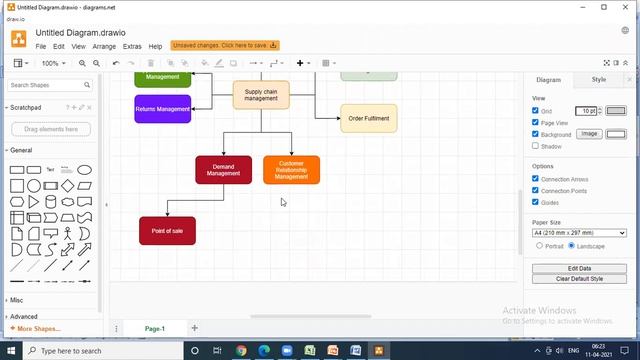Select the Portrait orientation radio button

(x=539, y=246)
